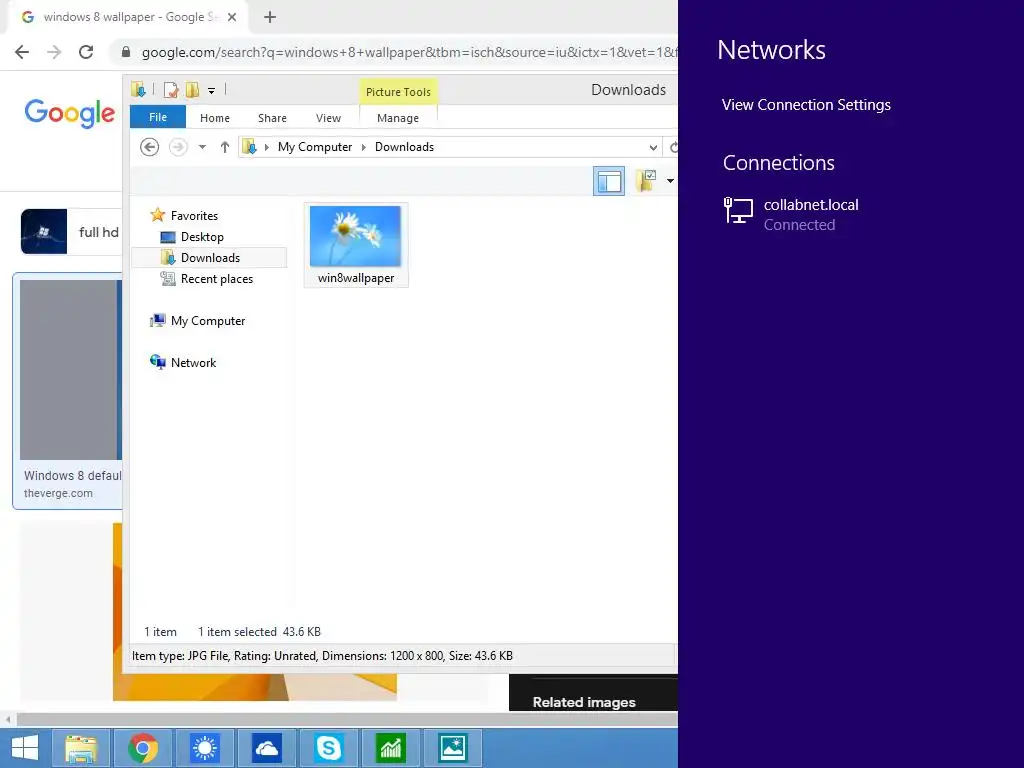Screen dimensions: 1024x768
Task: Click the horizontal scrollbar in Chrome
Action: pyautogui.click(x=346, y=720)
